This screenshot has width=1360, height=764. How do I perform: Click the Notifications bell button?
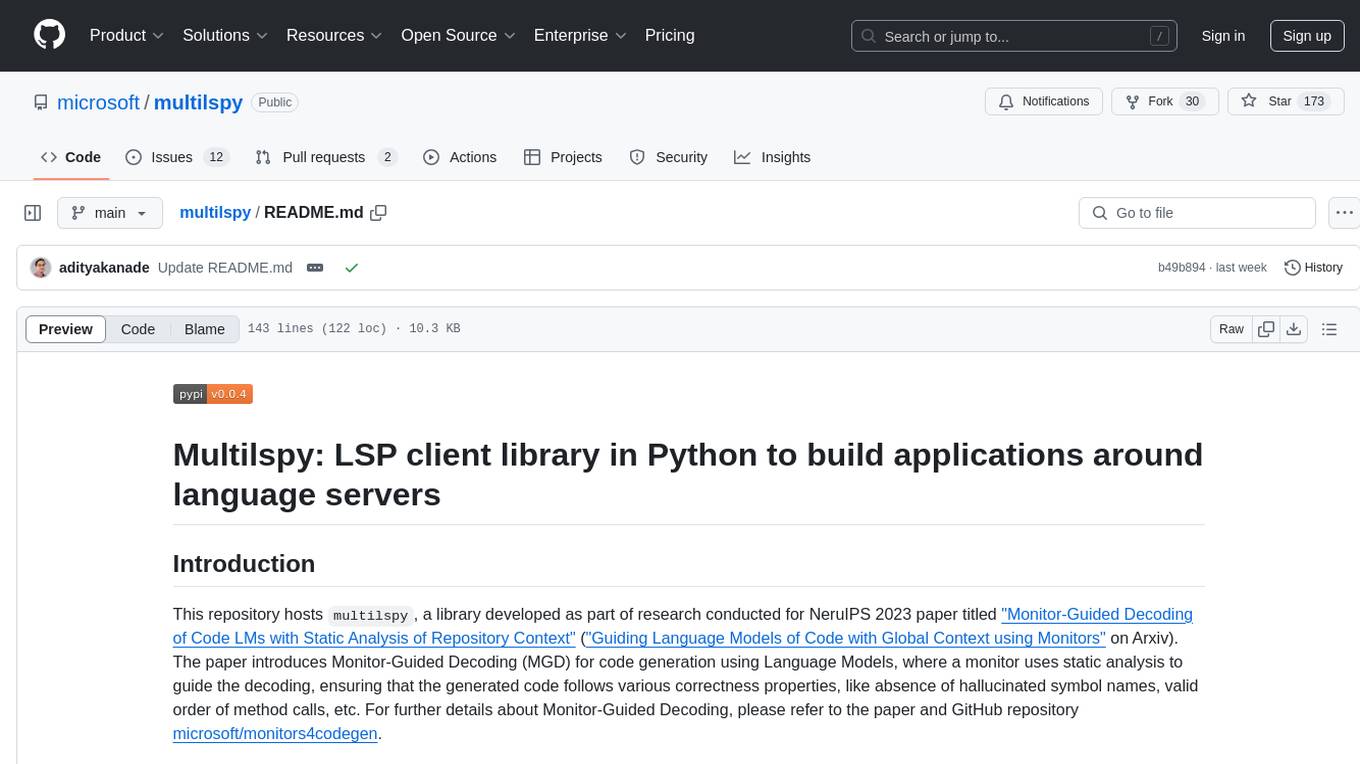pyautogui.click(x=1044, y=101)
